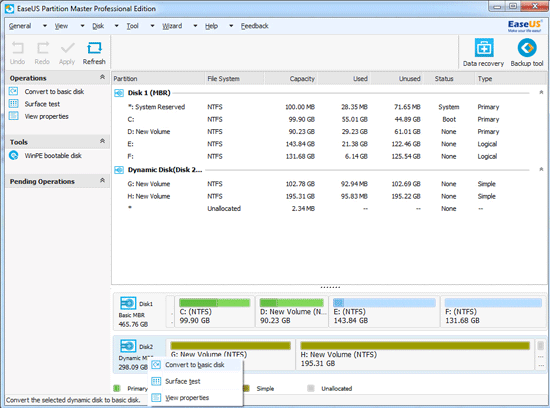Viewport: 550px width, 408px height.
Task: Click the app icon in the title bar
Action: pyautogui.click(x=9, y=8)
